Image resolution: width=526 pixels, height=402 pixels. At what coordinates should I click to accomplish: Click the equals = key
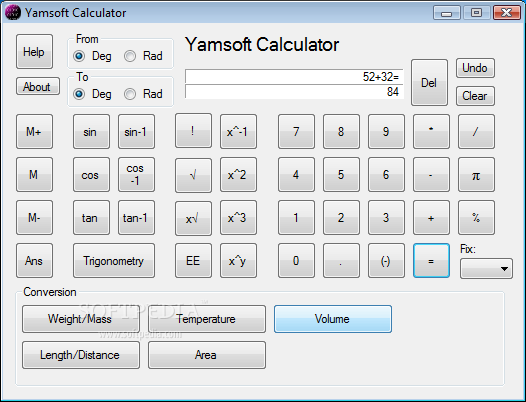point(431,261)
